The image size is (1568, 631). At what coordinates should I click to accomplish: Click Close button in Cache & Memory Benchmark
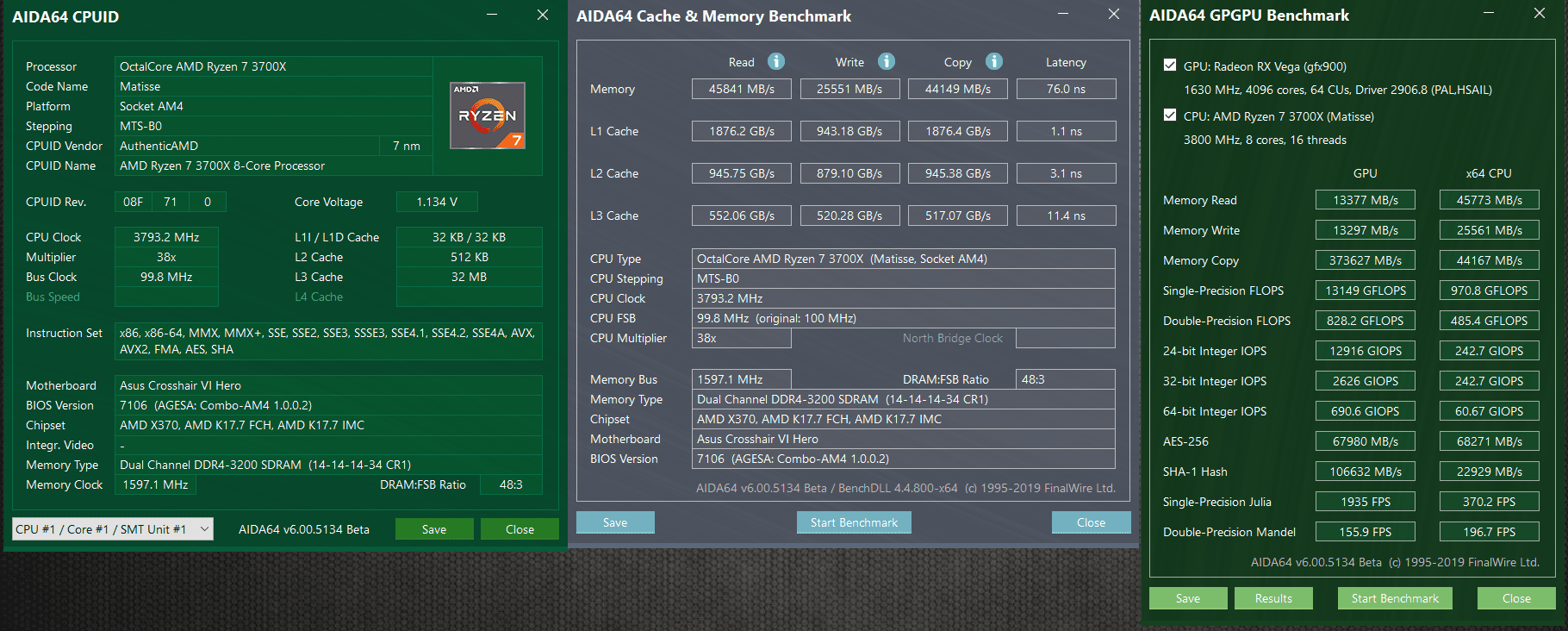(x=1091, y=522)
